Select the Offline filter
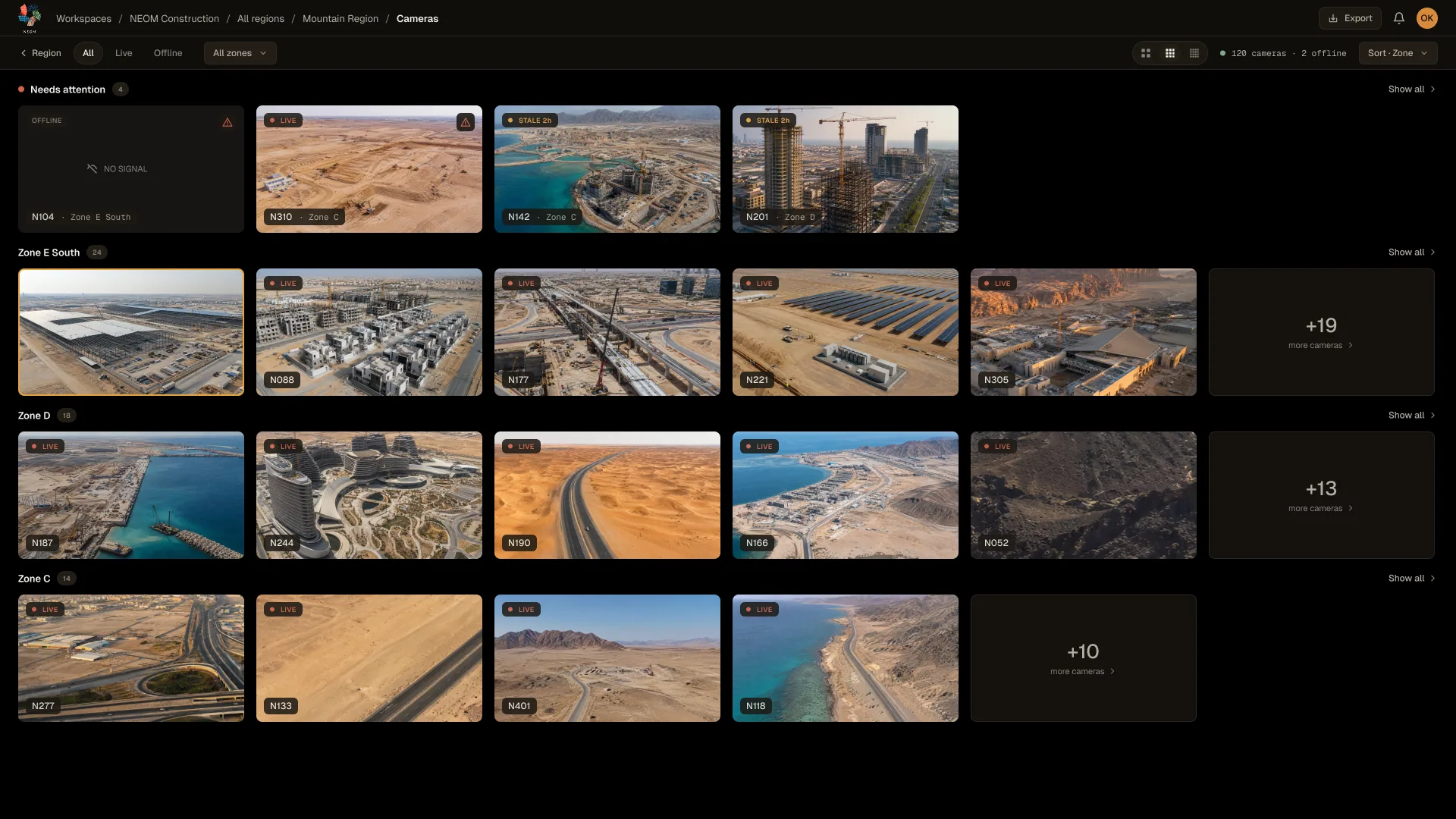Image resolution: width=1456 pixels, height=819 pixels. point(168,53)
